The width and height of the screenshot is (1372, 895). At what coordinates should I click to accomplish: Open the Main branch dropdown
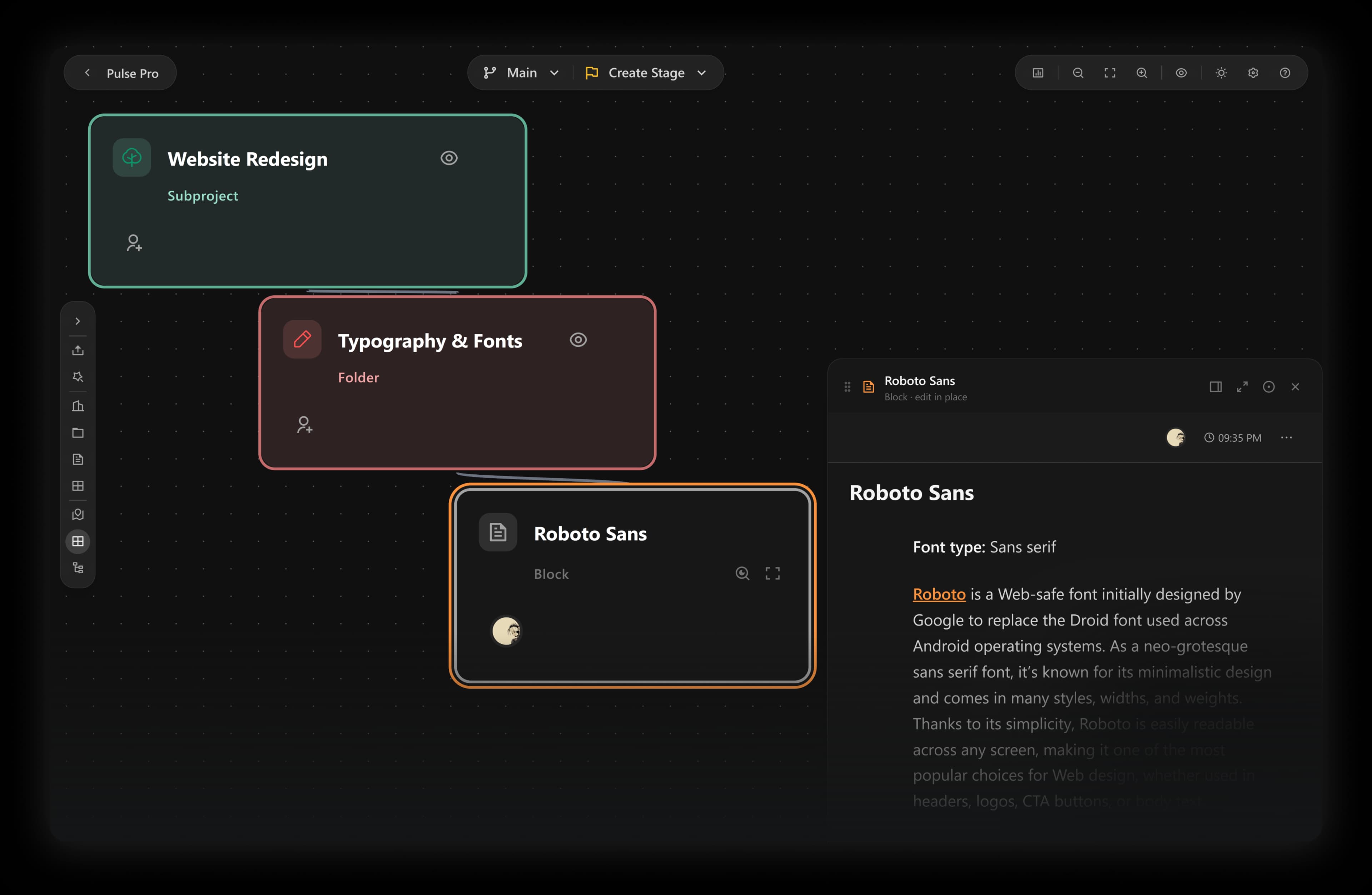[x=521, y=73]
